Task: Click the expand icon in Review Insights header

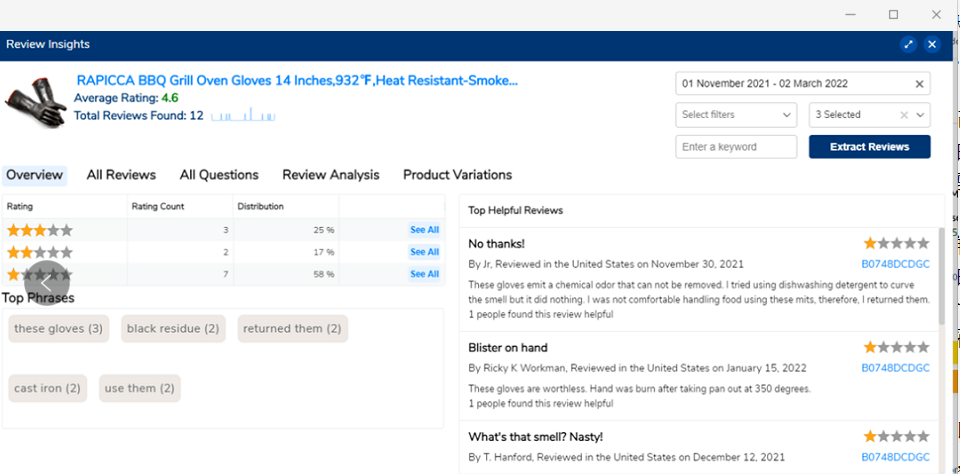Action: (x=908, y=44)
